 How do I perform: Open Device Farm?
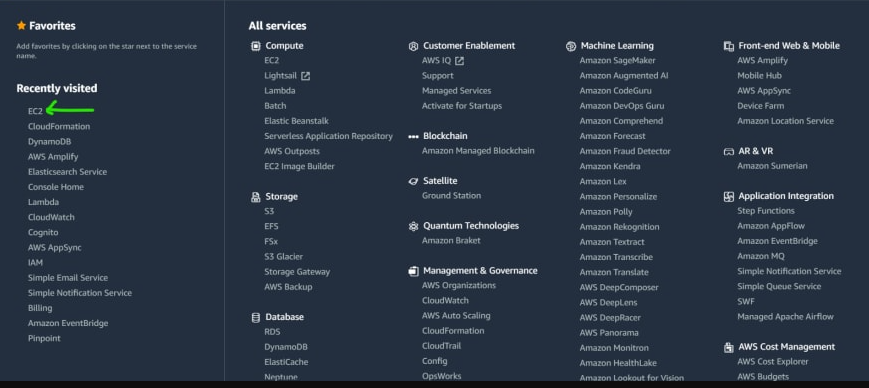[x=760, y=106]
